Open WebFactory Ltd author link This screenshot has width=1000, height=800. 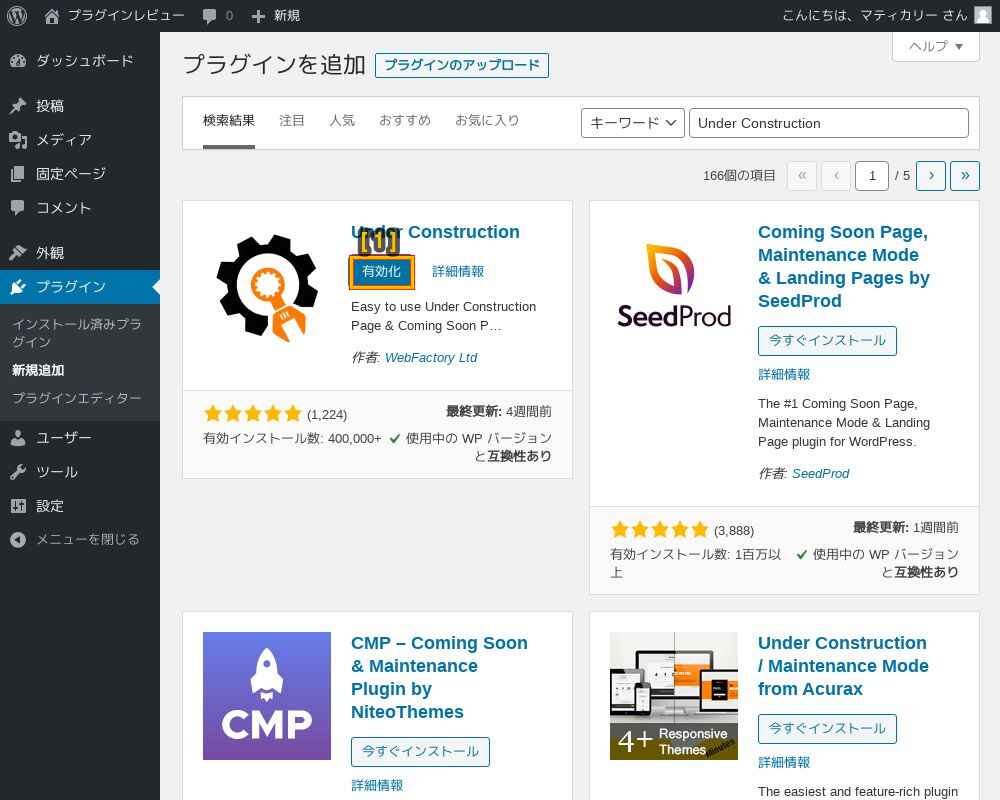tap(430, 358)
